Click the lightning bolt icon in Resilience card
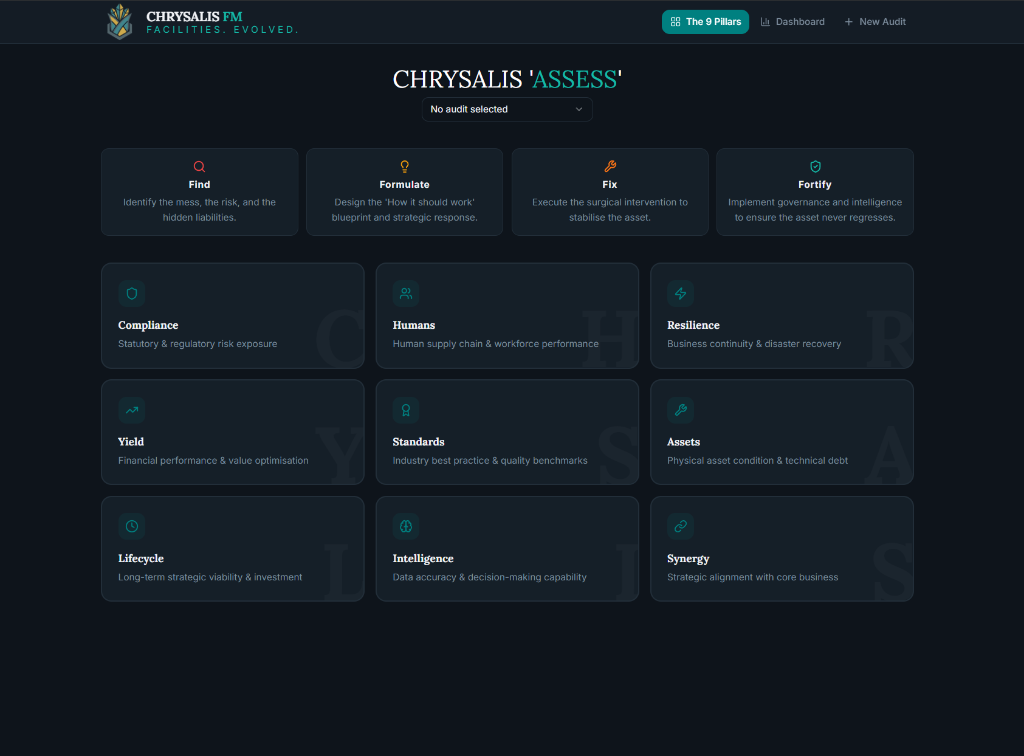 click(680, 293)
